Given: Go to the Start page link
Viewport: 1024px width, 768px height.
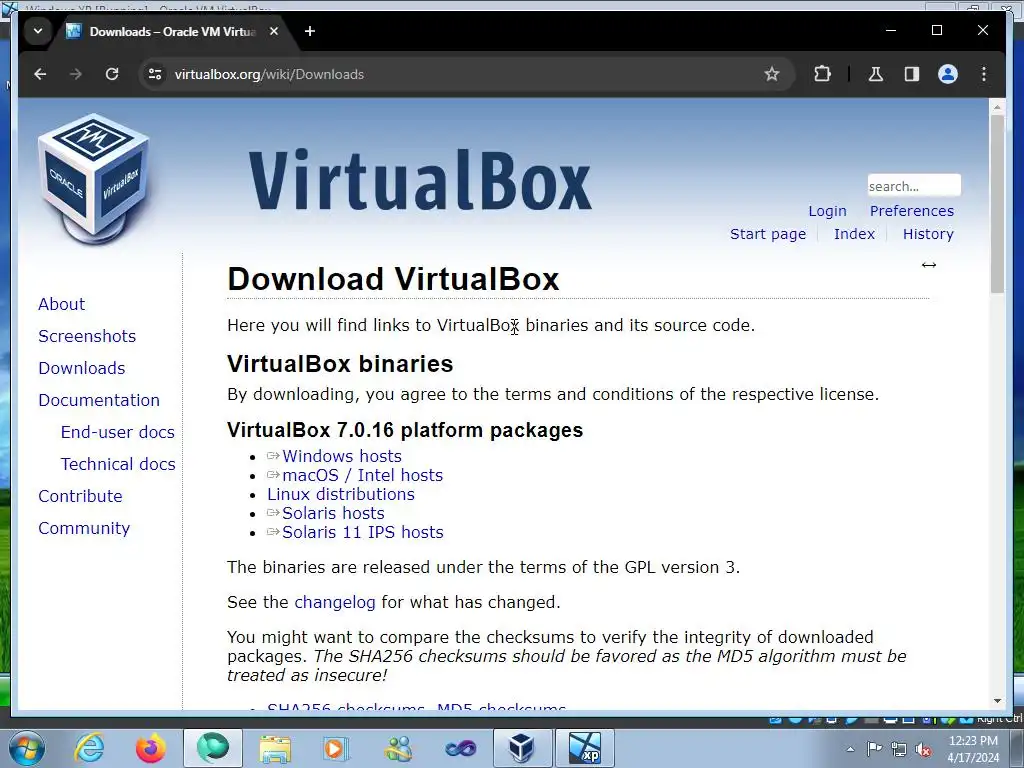Looking at the screenshot, I should [x=768, y=234].
